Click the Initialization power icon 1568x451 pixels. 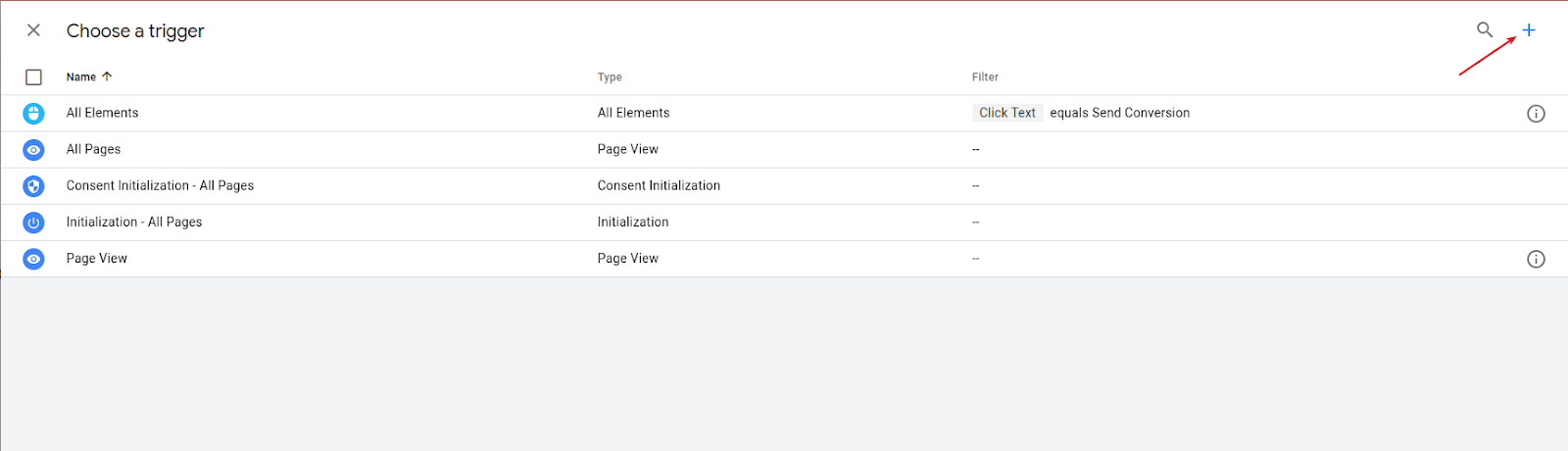point(33,223)
